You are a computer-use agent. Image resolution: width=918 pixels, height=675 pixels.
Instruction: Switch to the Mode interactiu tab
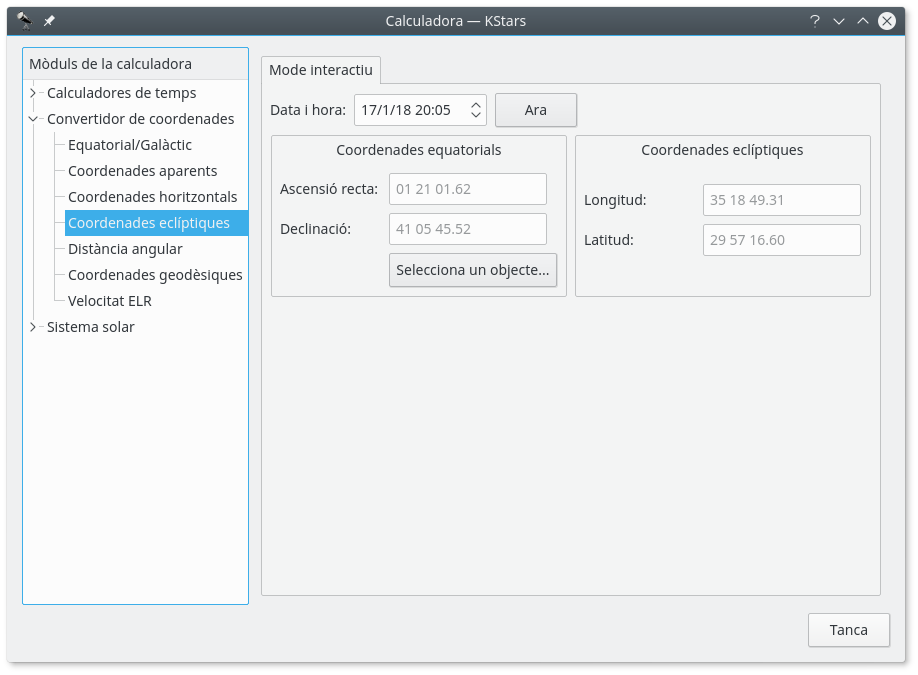[321, 70]
